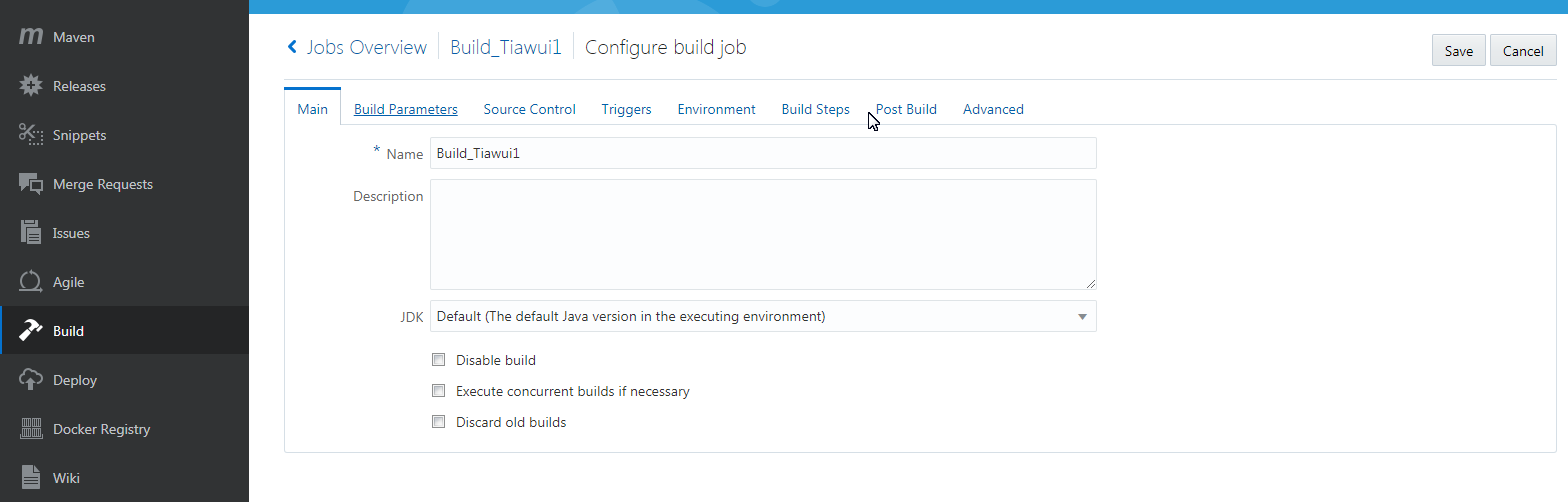The height and width of the screenshot is (502, 1568).
Task: Switch to the Build Parameters tab
Action: [406, 109]
